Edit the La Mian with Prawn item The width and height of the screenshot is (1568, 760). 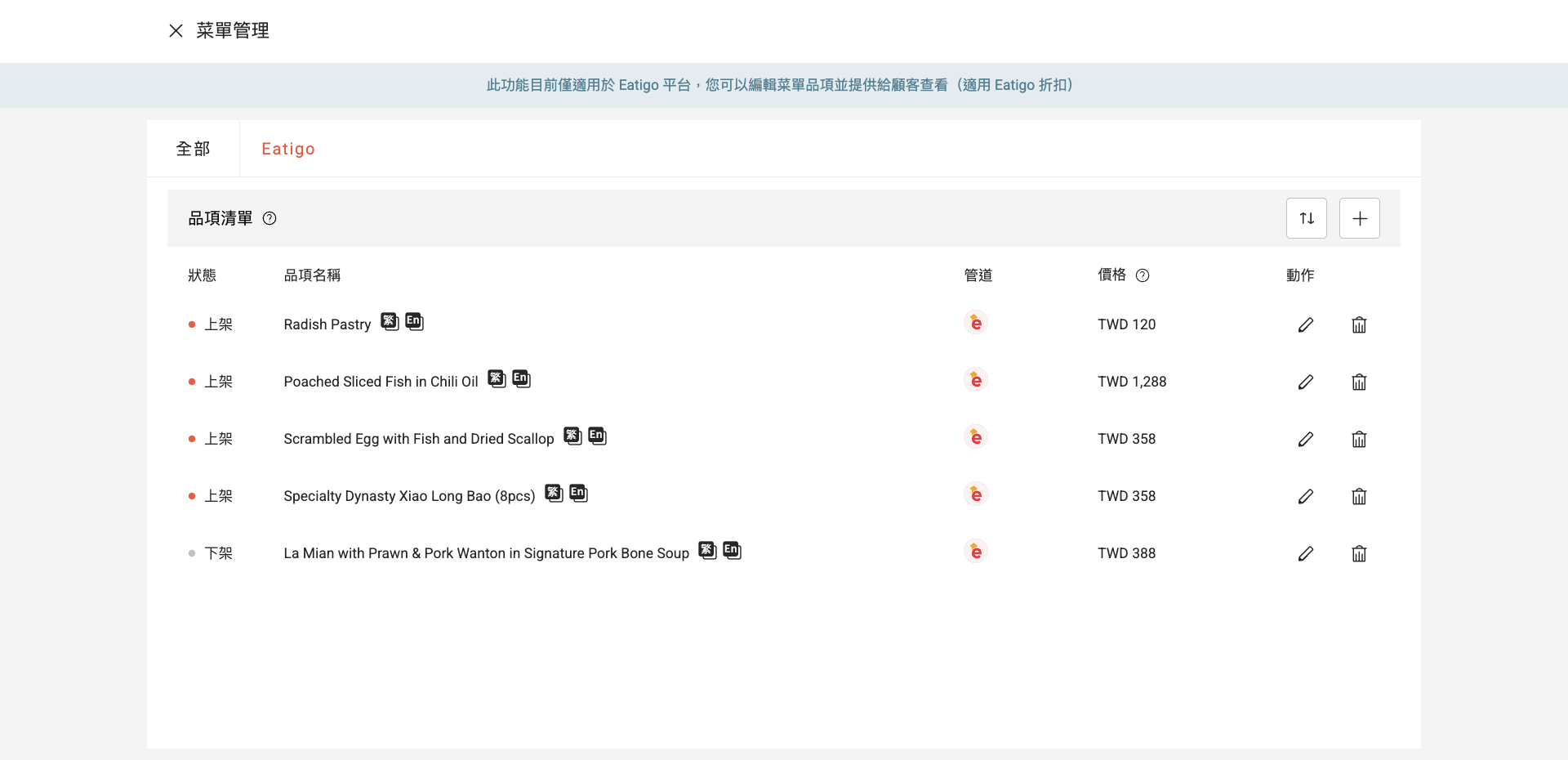1305,553
